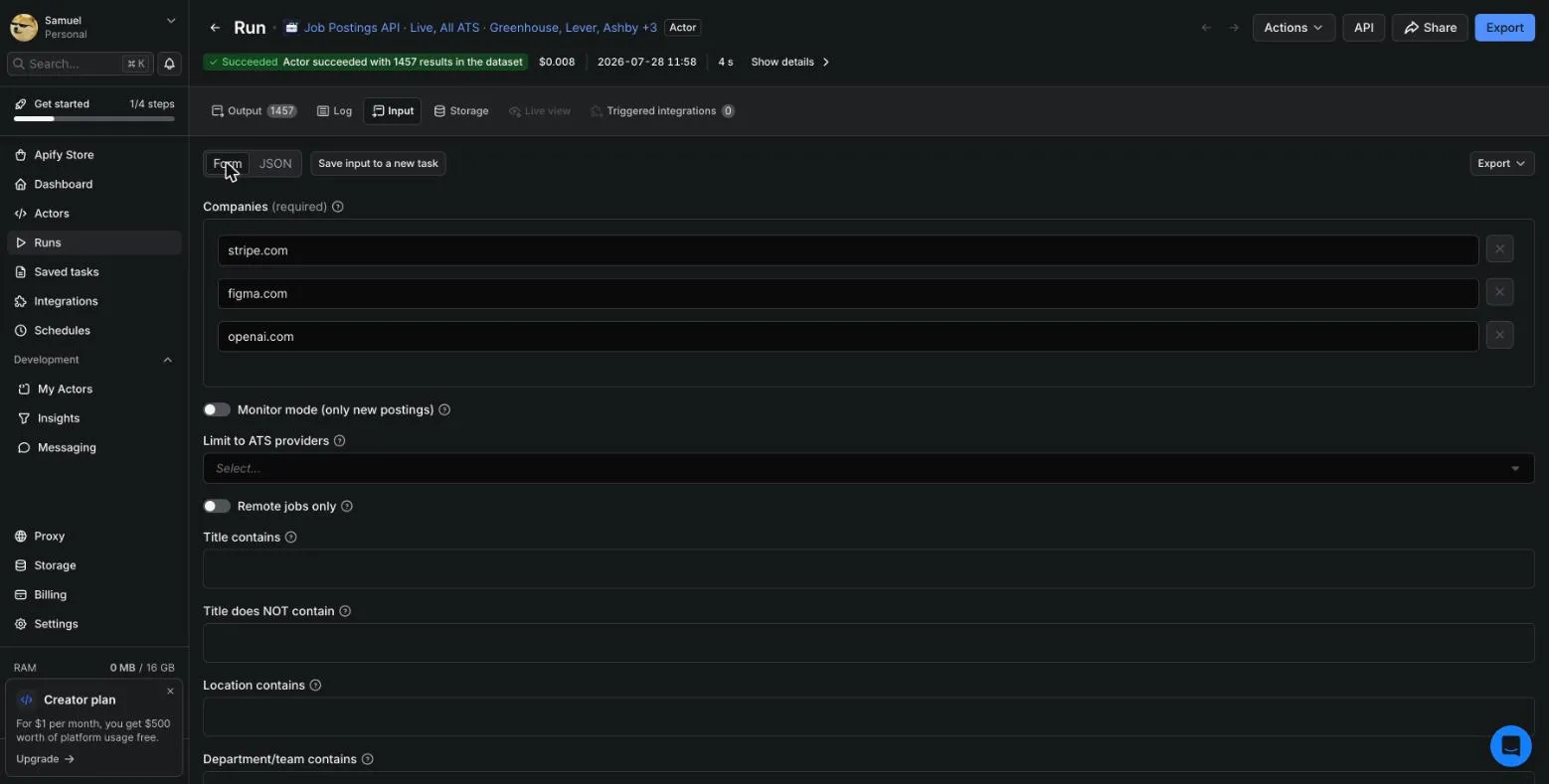The image size is (1549, 784).
Task: Show help for Title contains
Action: pyautogui.click(x=291, y=537)
